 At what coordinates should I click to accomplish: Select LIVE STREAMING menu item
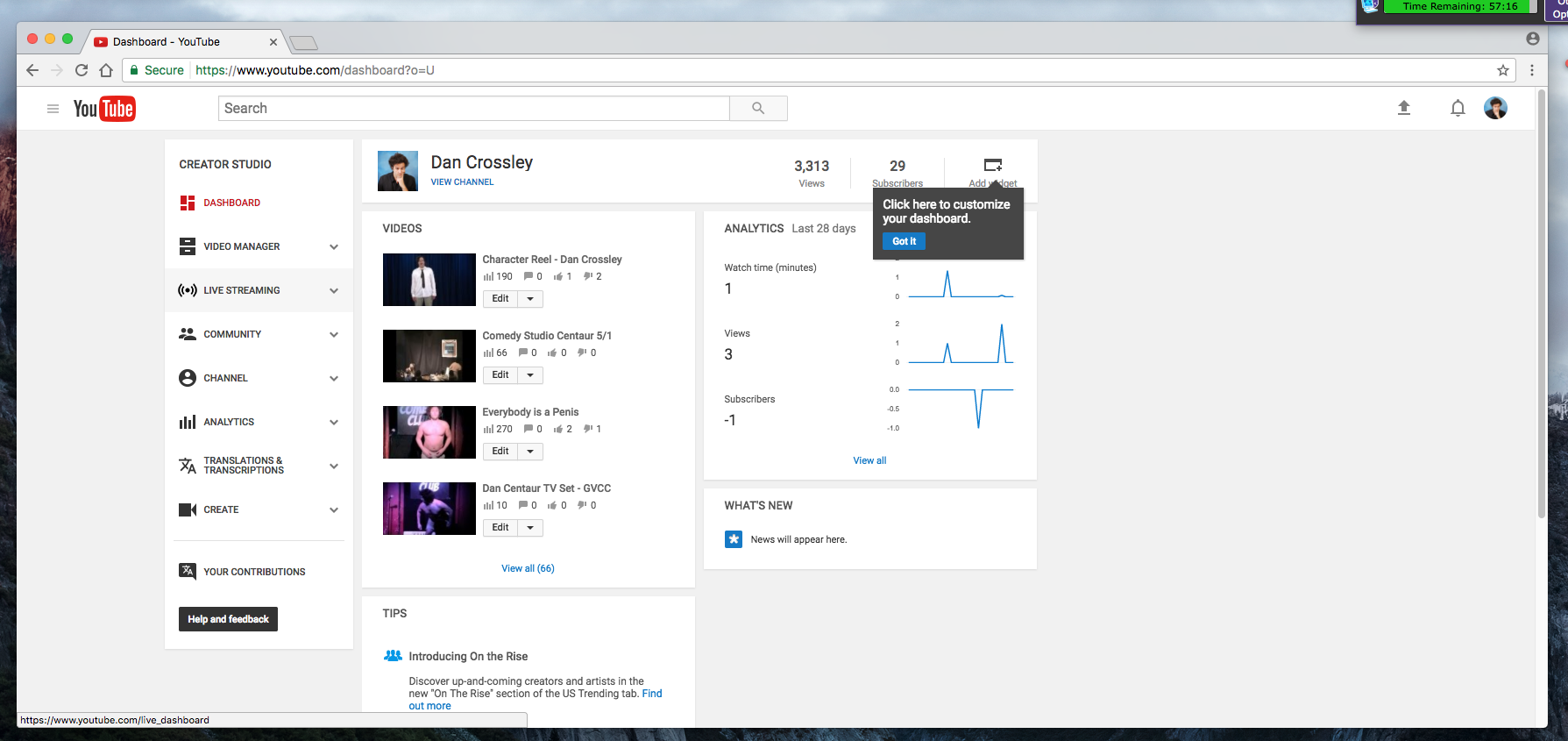coord(242,290)
